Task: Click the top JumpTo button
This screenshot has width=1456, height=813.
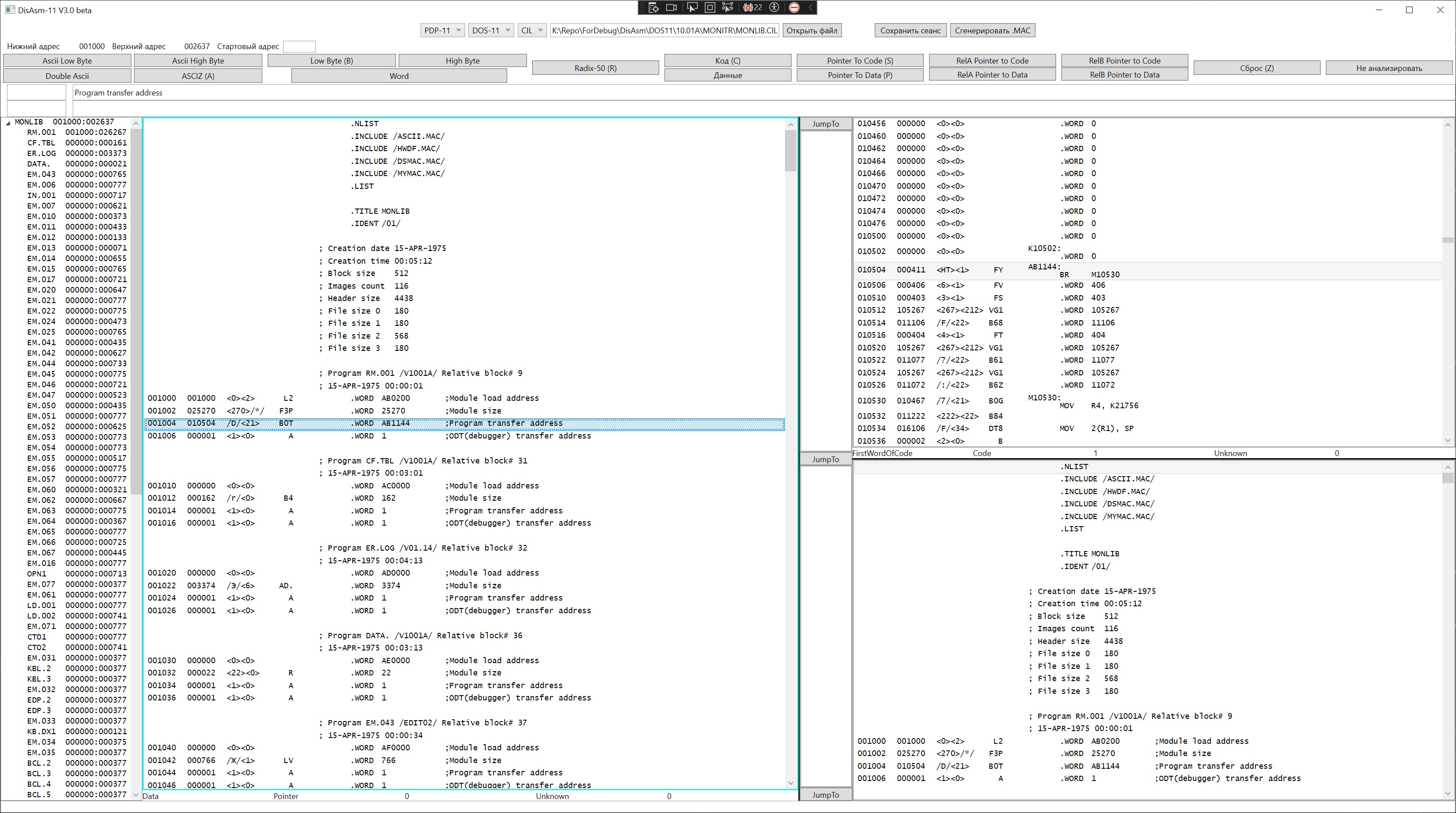Action: (825, 124)
